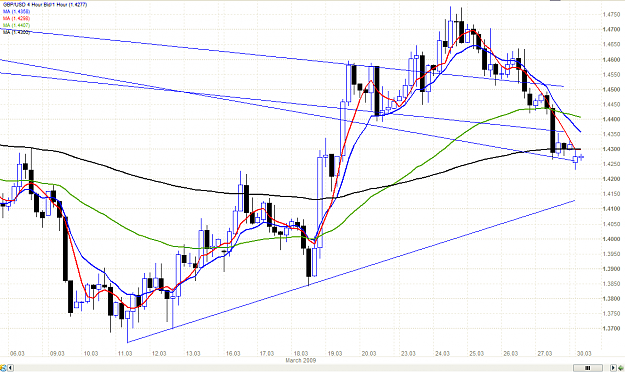Click the 1.3700 price label
The height and width of the screenshot is (372, 625).
click(x=611, y=329)
